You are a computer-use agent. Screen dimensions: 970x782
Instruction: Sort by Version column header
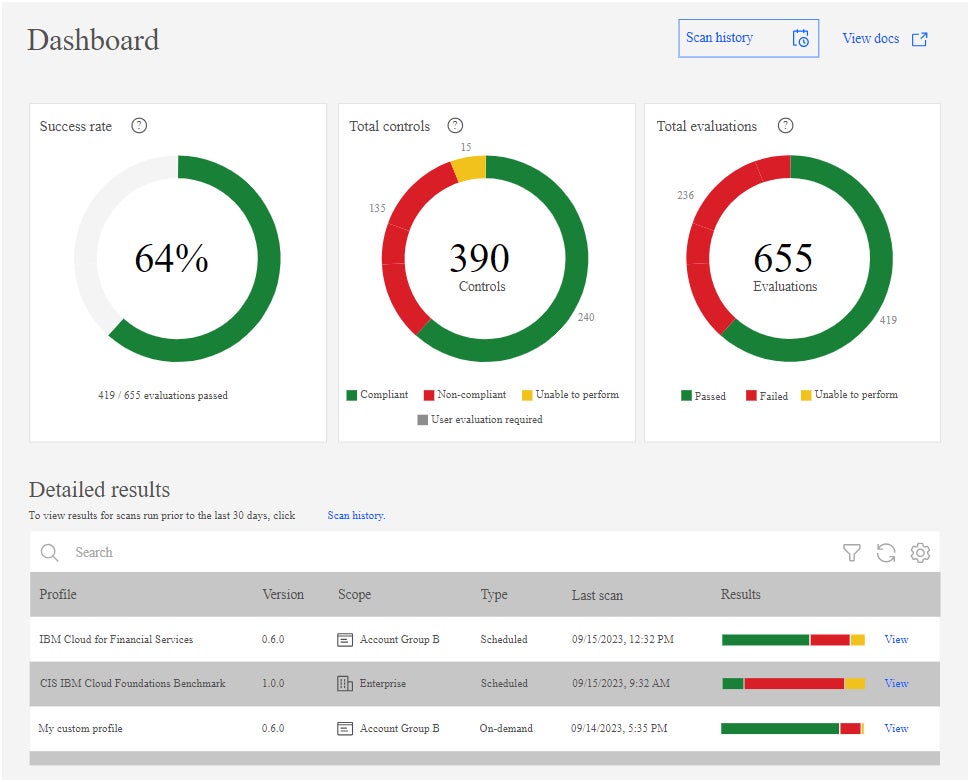[x=283, y=594]
